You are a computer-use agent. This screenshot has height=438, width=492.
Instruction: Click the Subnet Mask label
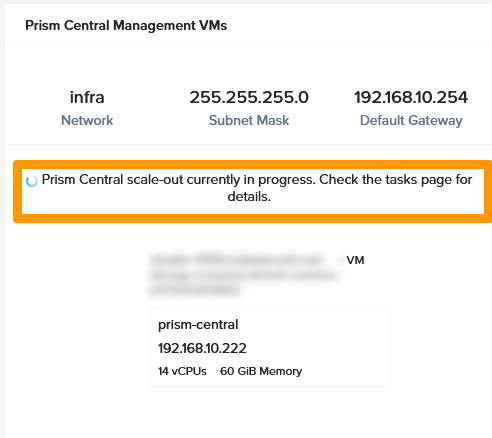[x=249, y=120]
